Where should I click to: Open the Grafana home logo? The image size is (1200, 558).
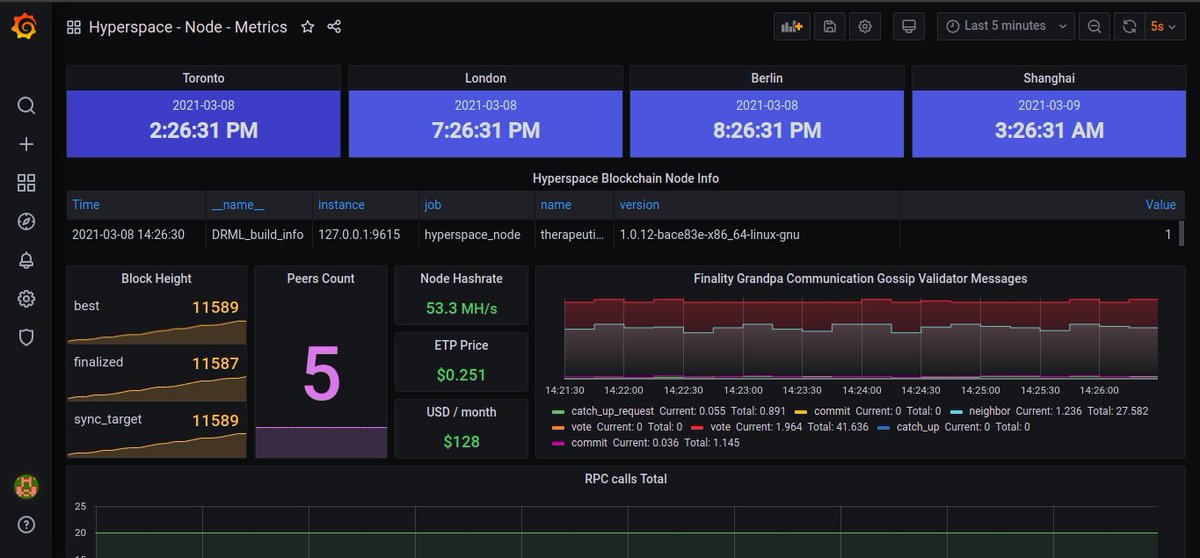(x=26, y=27)
